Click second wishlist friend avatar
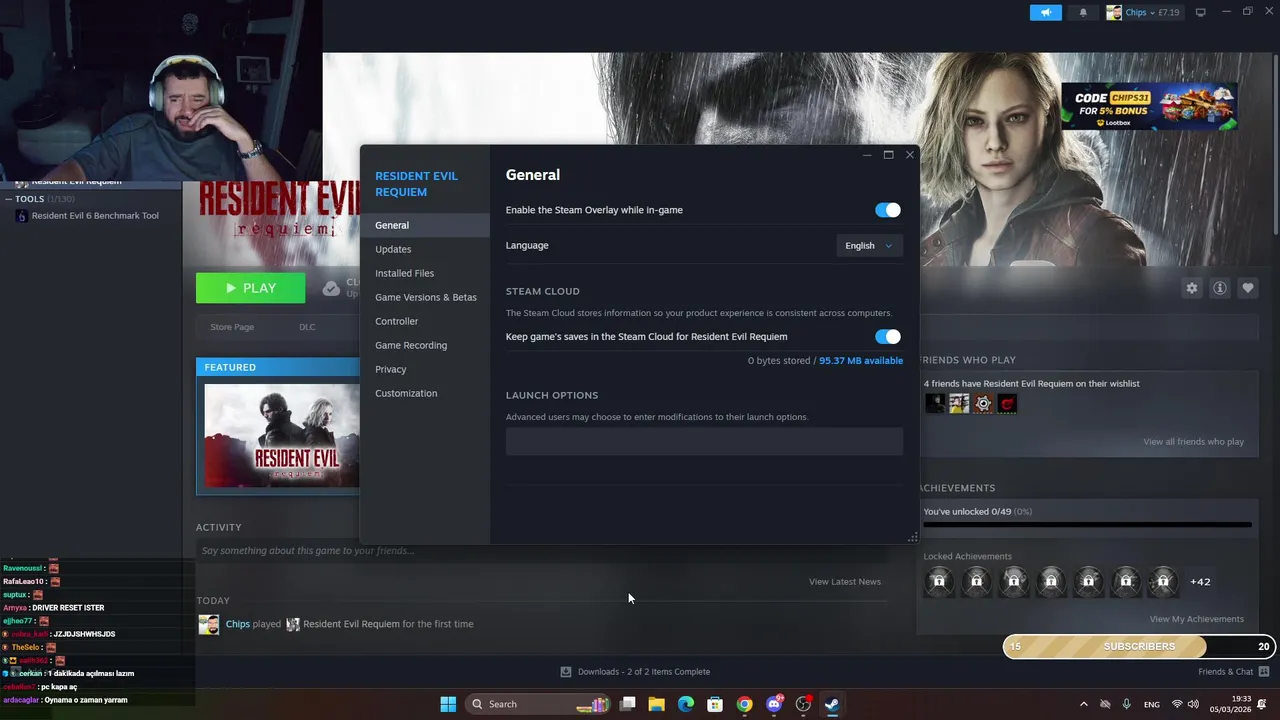The height and width of the screenshot is (720, 1280). pyautogui.click(x=959, y=404)
